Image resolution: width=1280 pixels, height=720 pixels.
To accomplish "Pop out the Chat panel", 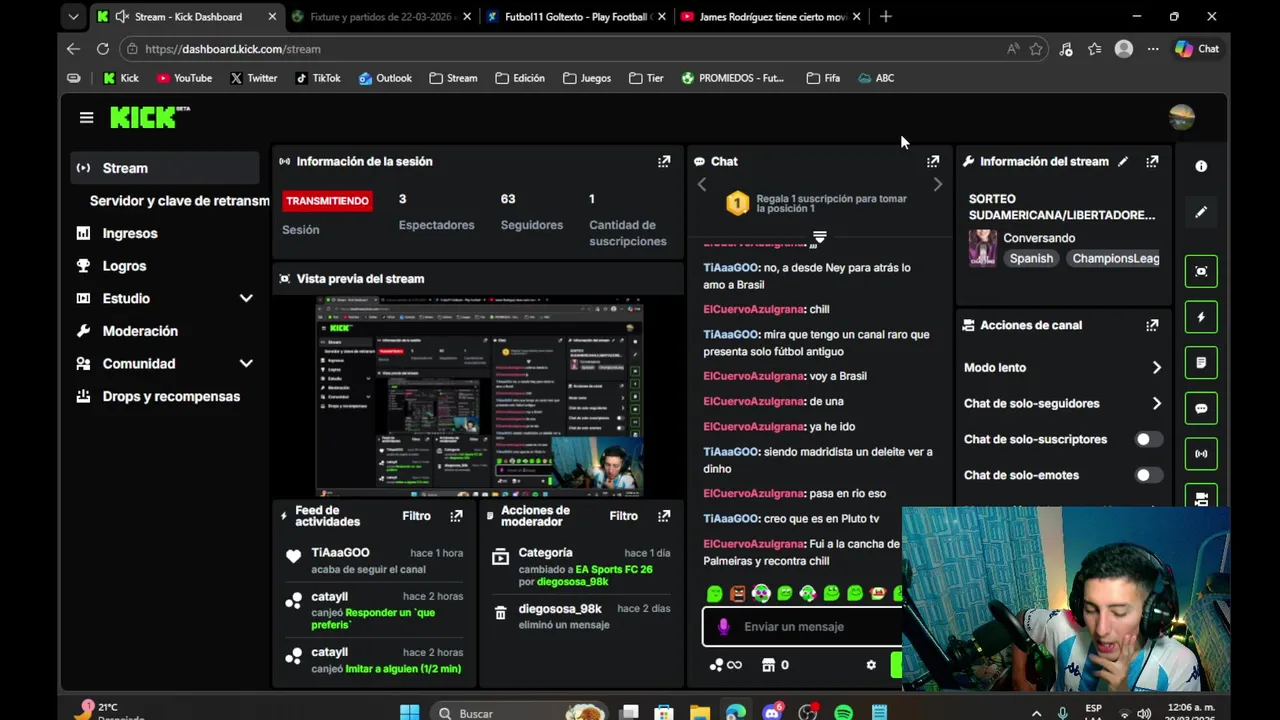I will (933, 161).
